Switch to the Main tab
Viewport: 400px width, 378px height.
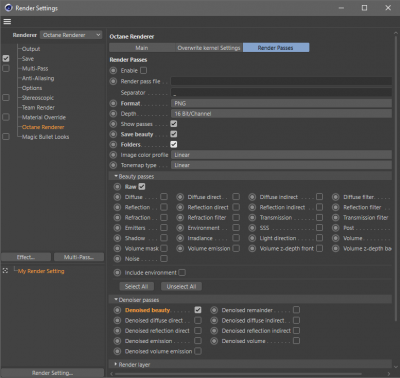142,48
